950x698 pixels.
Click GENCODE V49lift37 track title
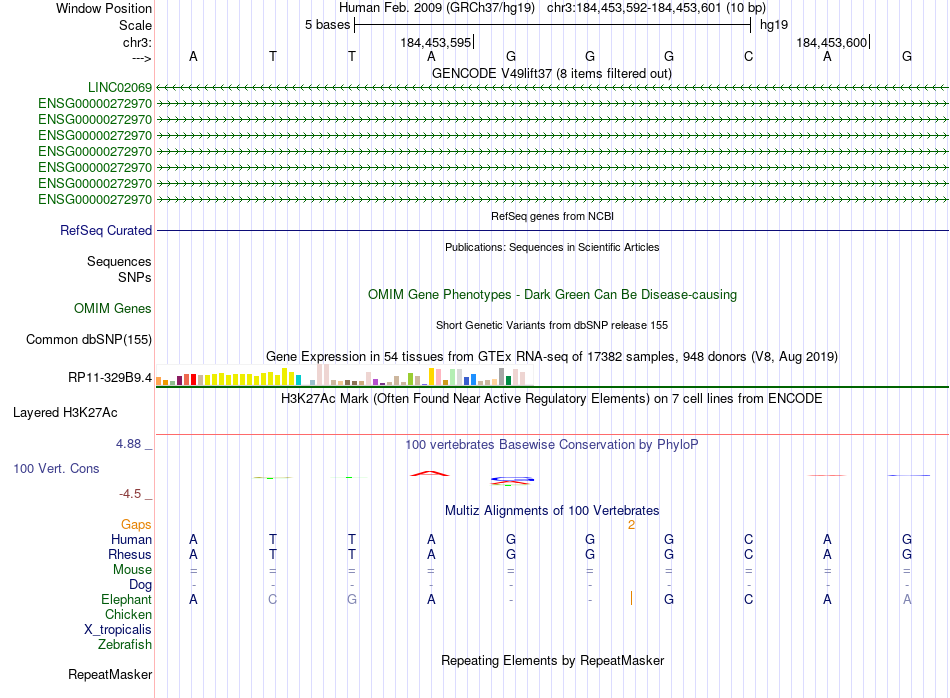point(551,73)
